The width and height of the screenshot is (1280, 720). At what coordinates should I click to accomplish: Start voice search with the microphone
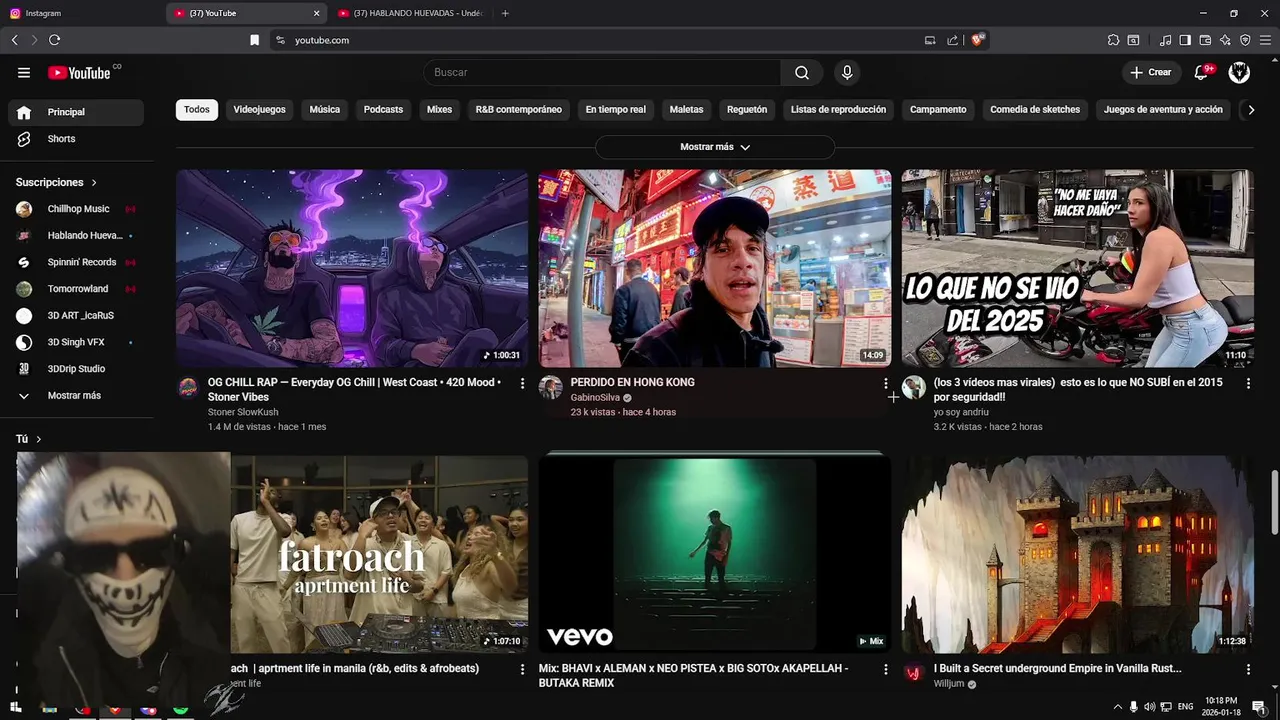click(847, 72)
